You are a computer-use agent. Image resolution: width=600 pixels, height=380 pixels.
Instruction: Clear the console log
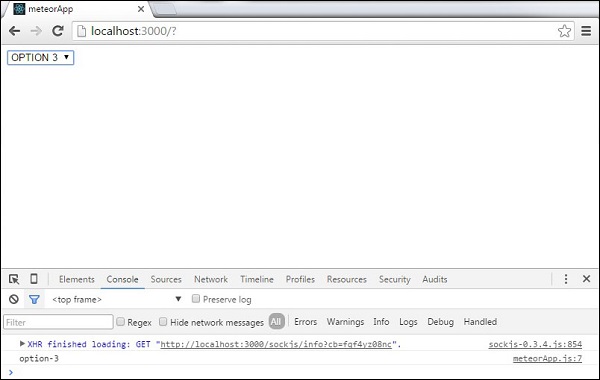coord(14,299)
